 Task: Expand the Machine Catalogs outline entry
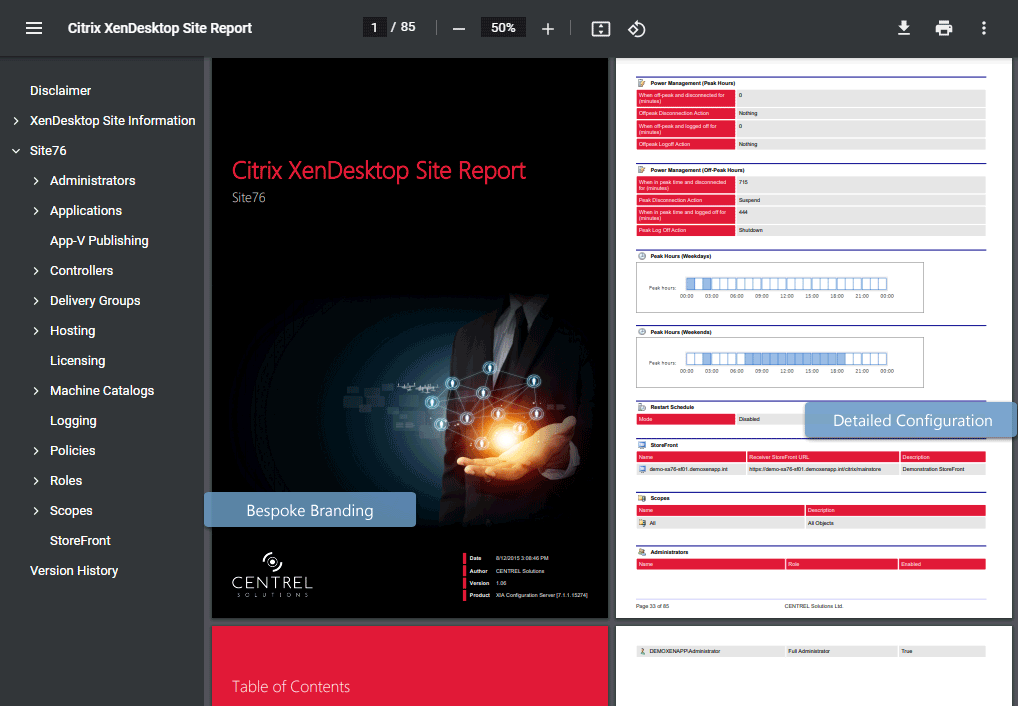click(36, 391)
